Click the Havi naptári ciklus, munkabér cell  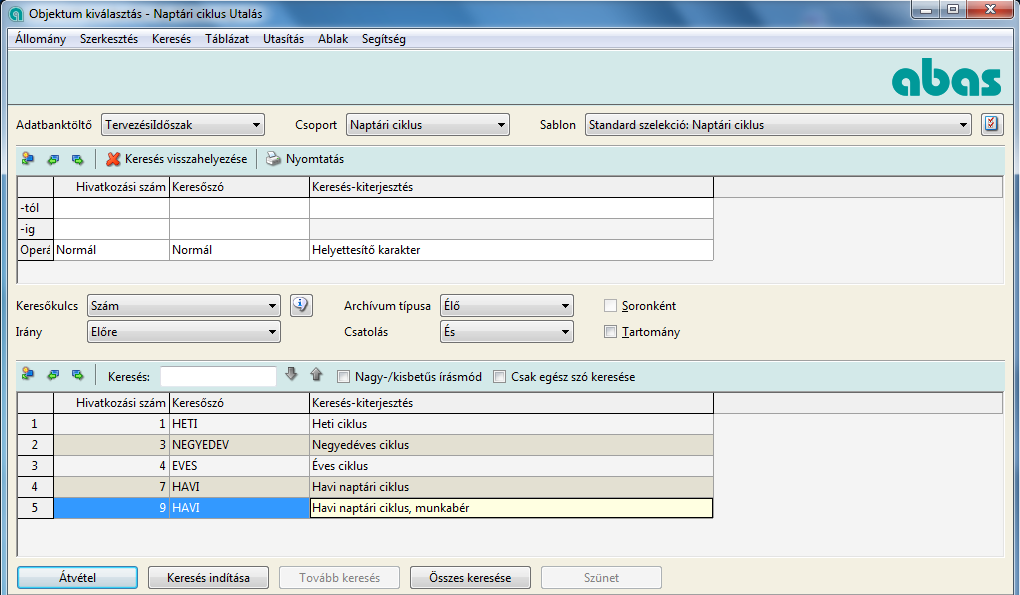tap(511, 508)
